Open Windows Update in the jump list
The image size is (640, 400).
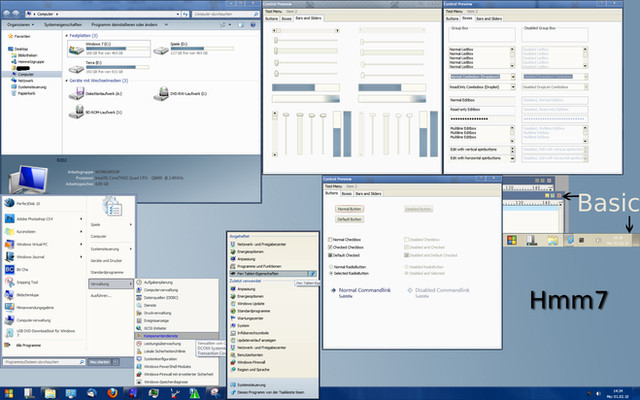pos(273,304)
